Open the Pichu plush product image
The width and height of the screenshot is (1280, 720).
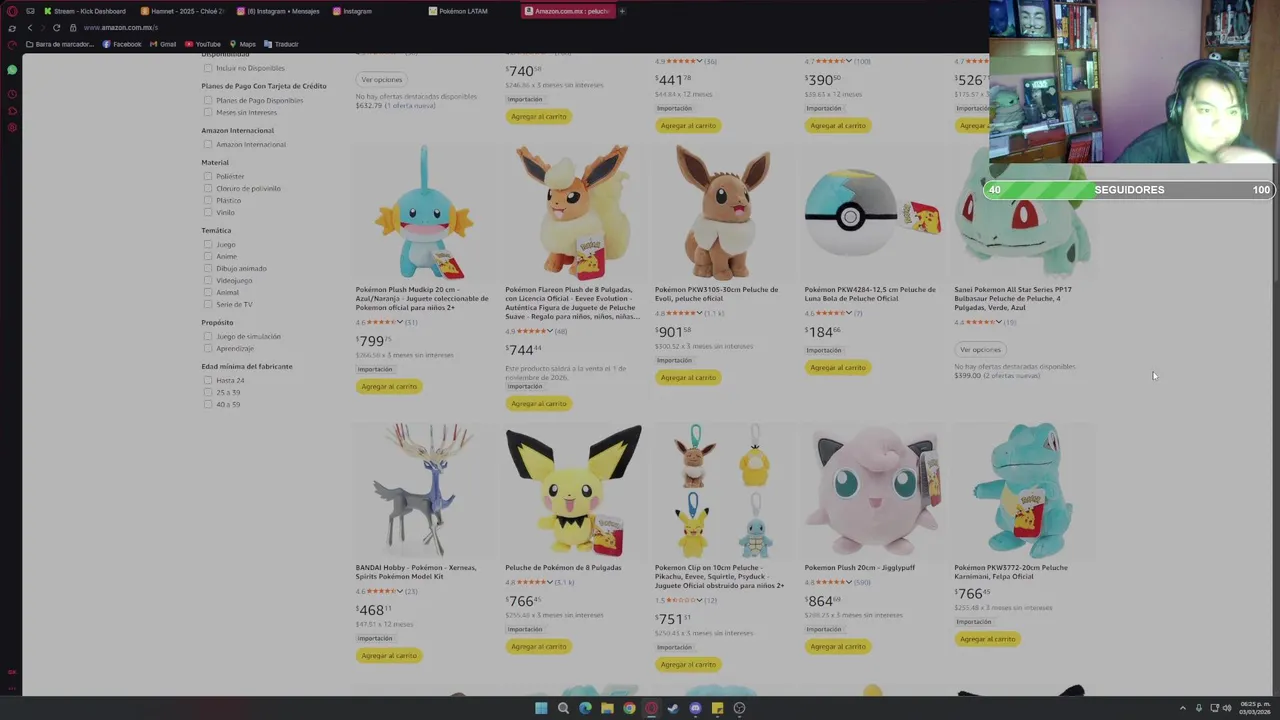pos(573,491)
